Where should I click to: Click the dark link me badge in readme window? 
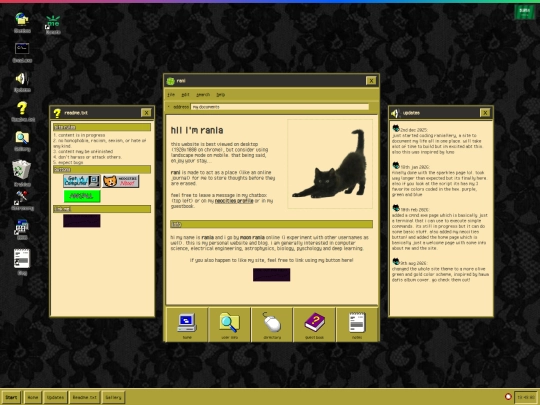(82, 221)
